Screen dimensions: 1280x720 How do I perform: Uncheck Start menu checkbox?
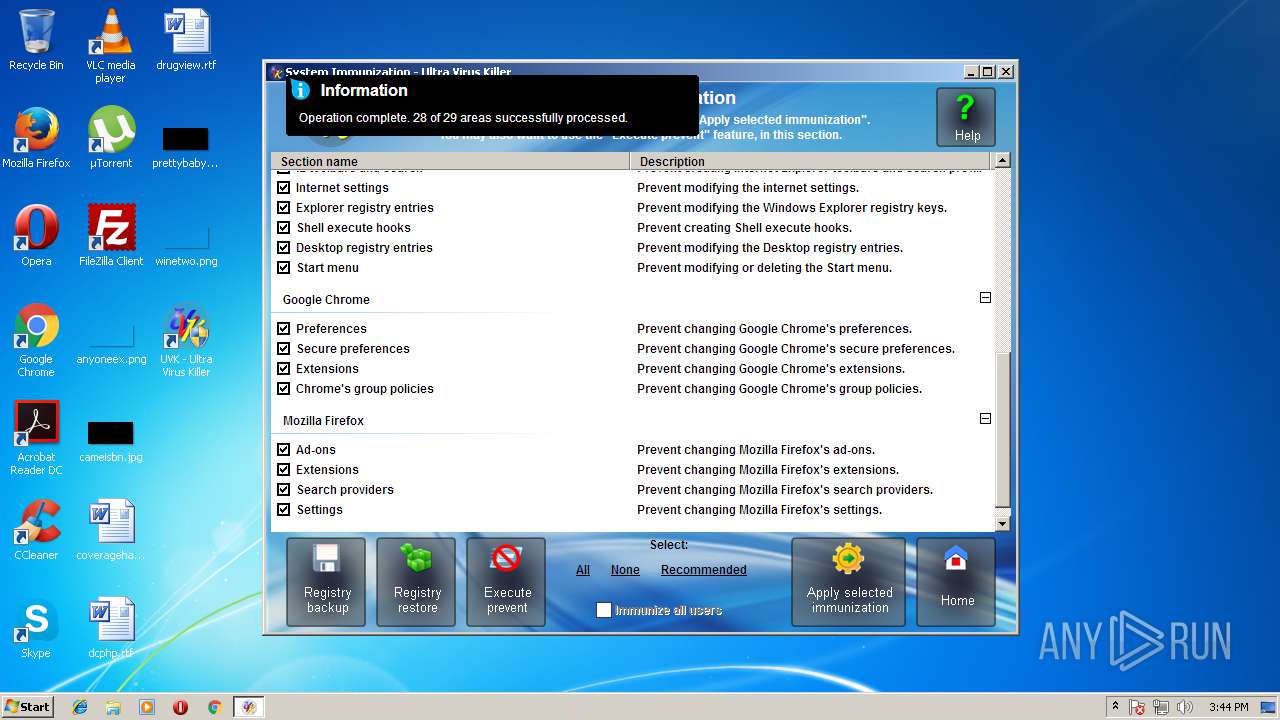pos(283,267)
